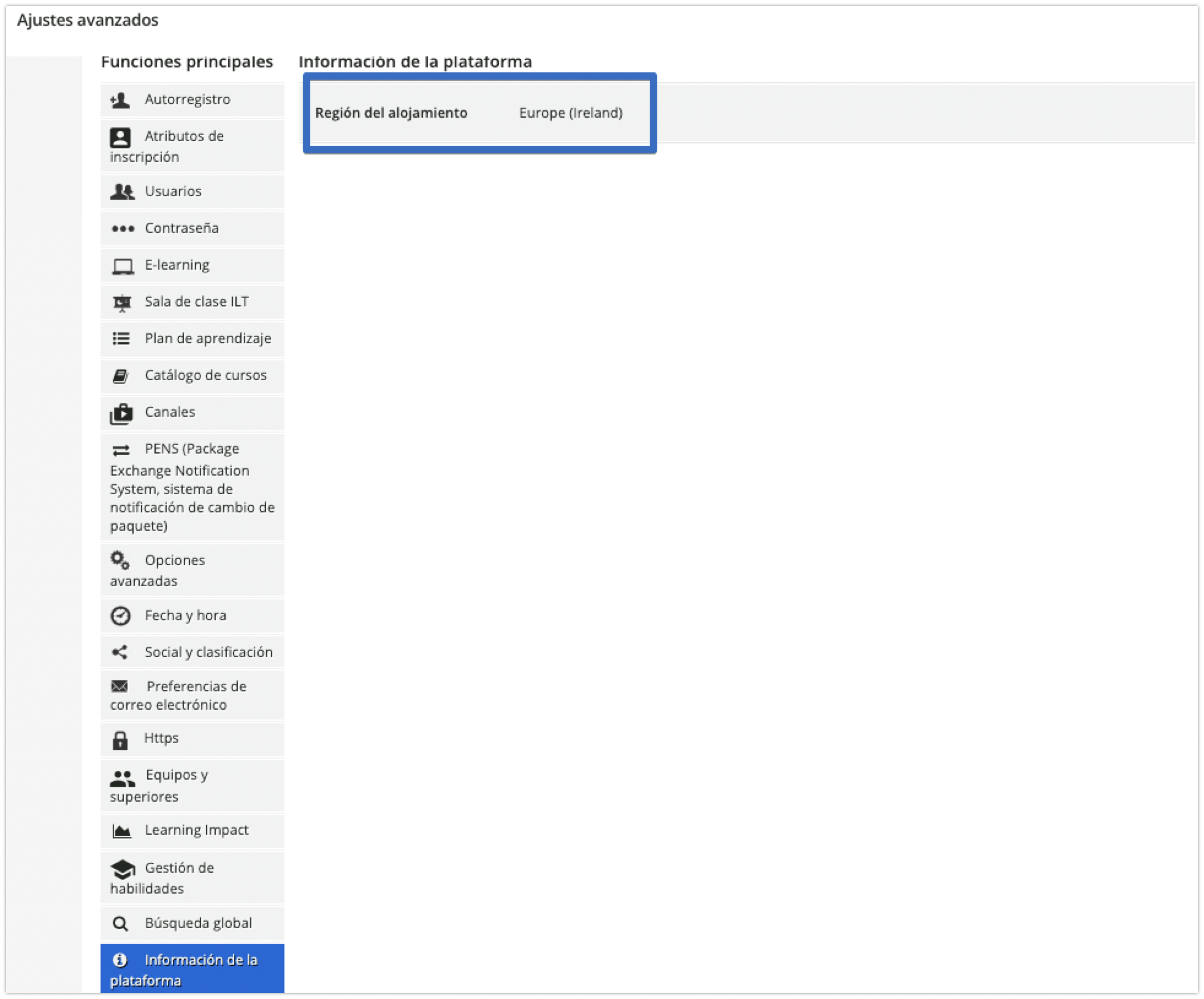Click the Fecha y hora clock icon

click(x=120, y=616)
